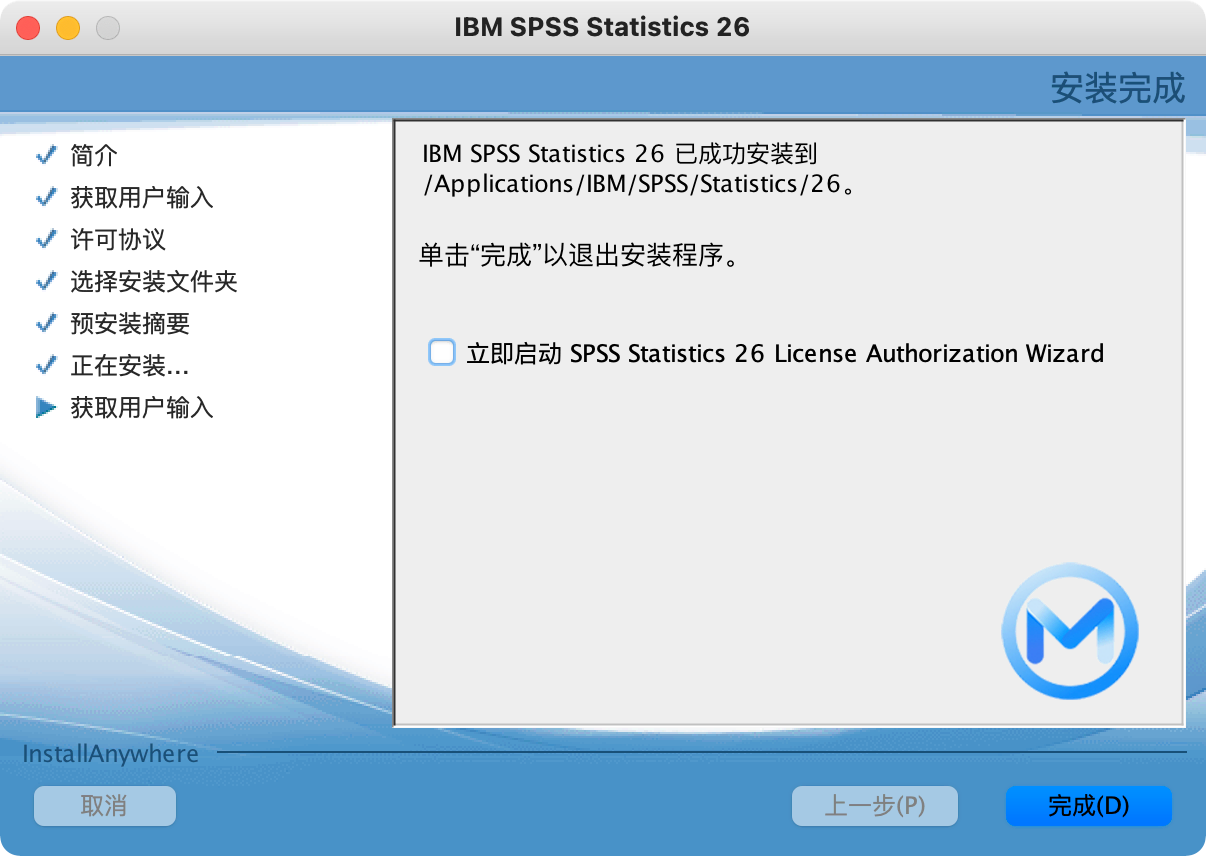
Task: Click the blue arrow icon marking current step
Action: point(46,407)
